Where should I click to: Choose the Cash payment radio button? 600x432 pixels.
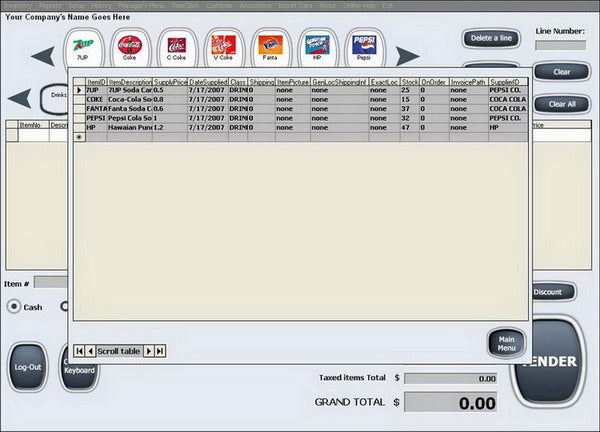pyautogui.click(x=14, y=307)
